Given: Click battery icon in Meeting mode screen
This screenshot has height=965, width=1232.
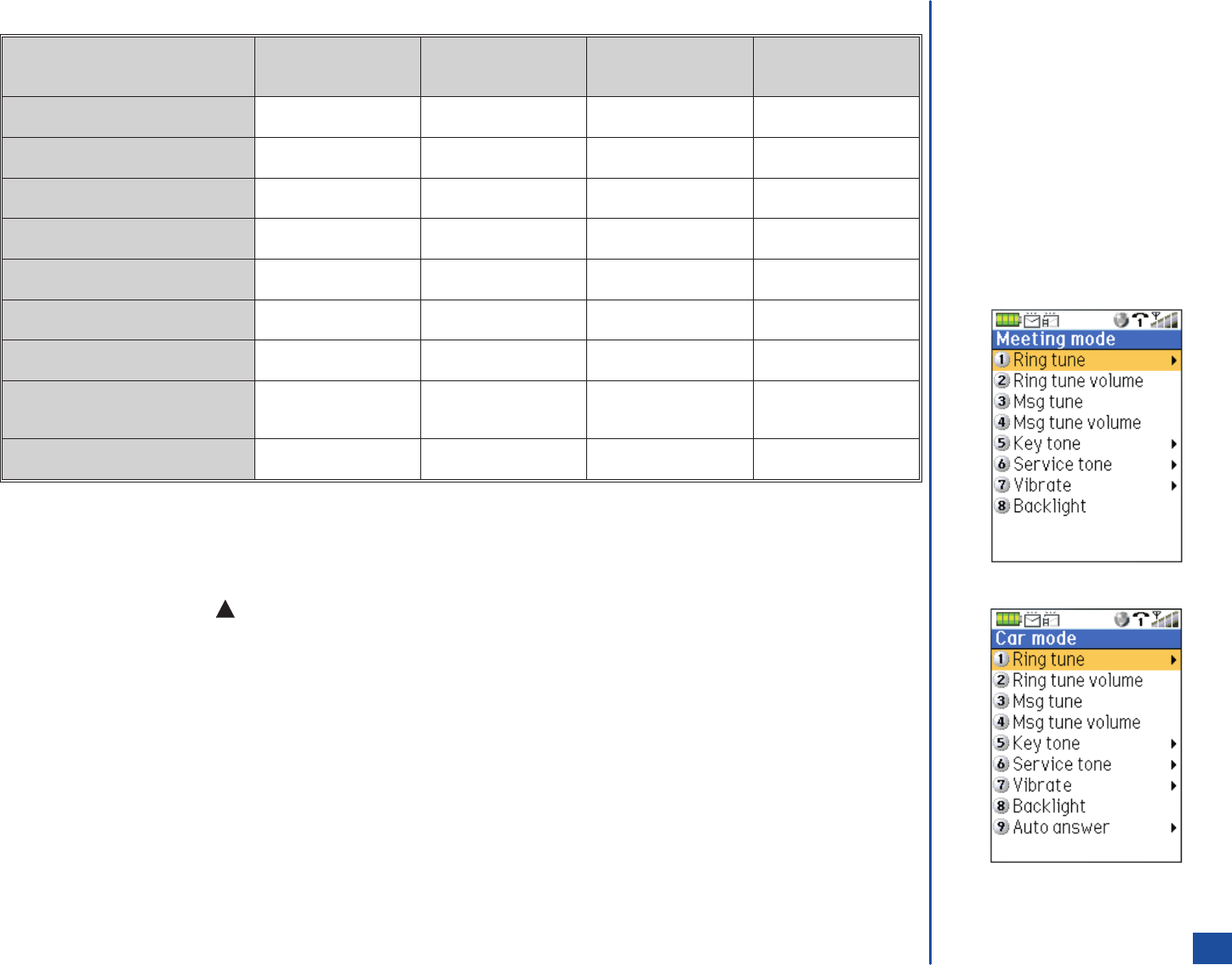Looking at the screenshot, I should point(1008,320).
